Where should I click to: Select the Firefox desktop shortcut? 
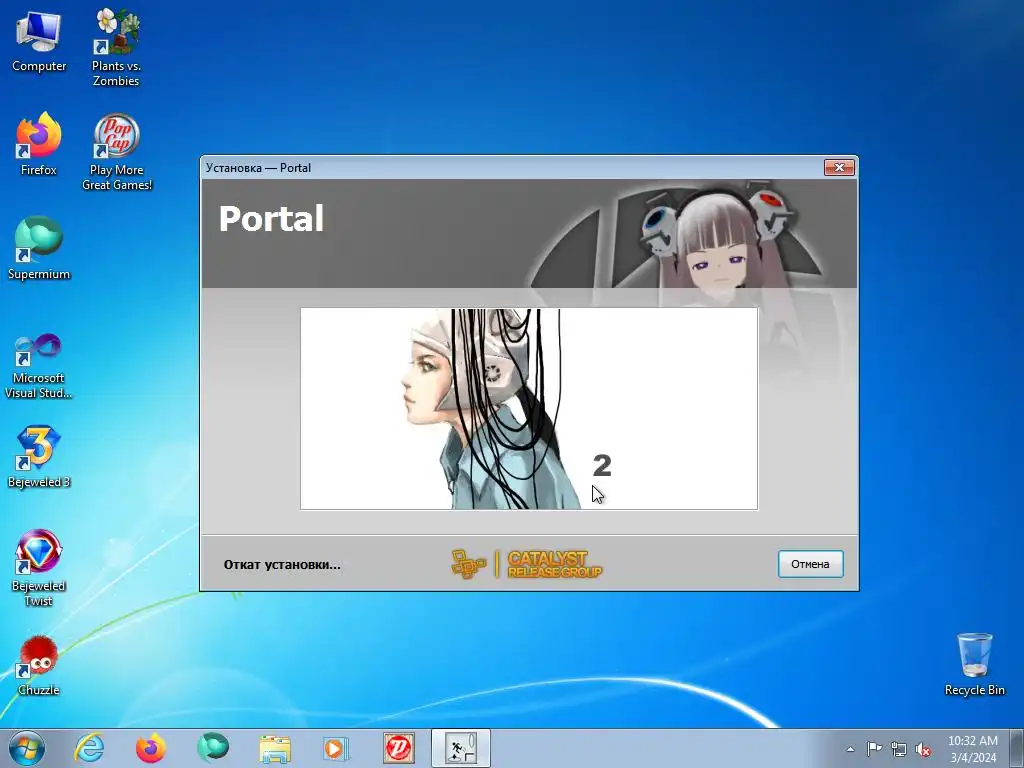(x=39, y=145)
